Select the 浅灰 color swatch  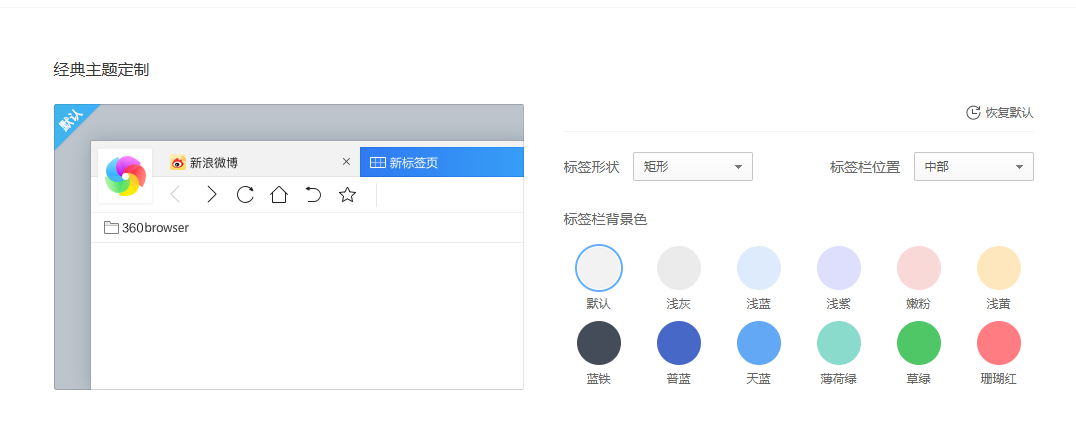tap(679, 268)
